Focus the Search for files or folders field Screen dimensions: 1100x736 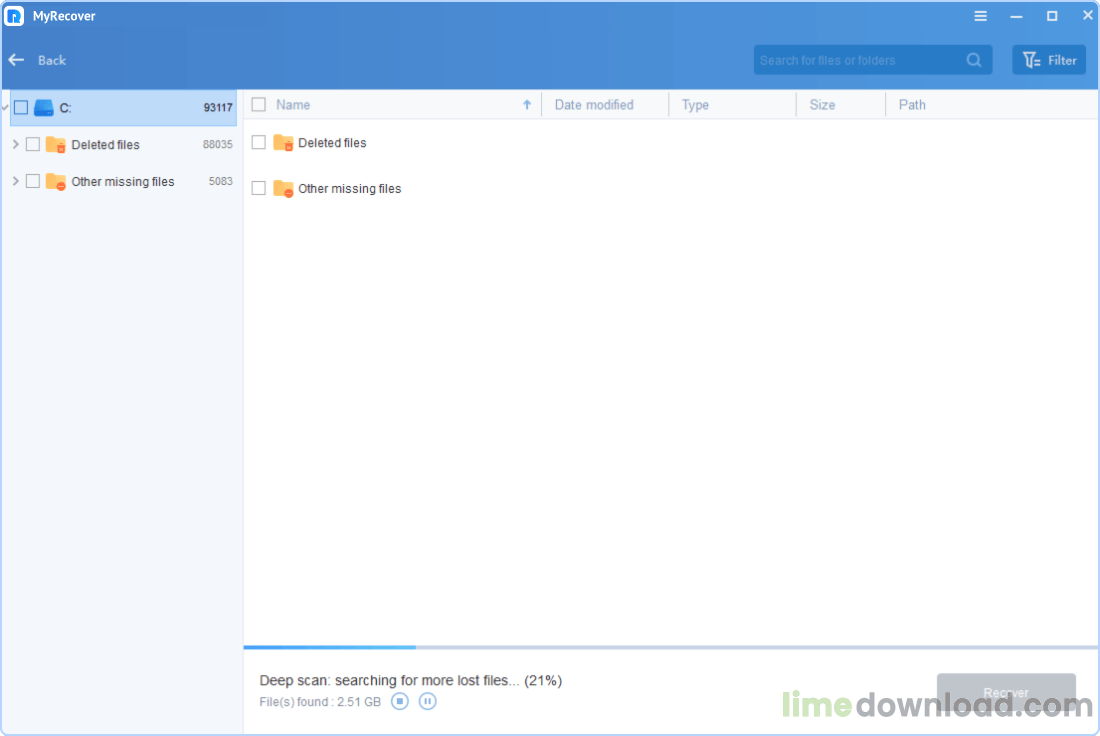pos(872,60)
